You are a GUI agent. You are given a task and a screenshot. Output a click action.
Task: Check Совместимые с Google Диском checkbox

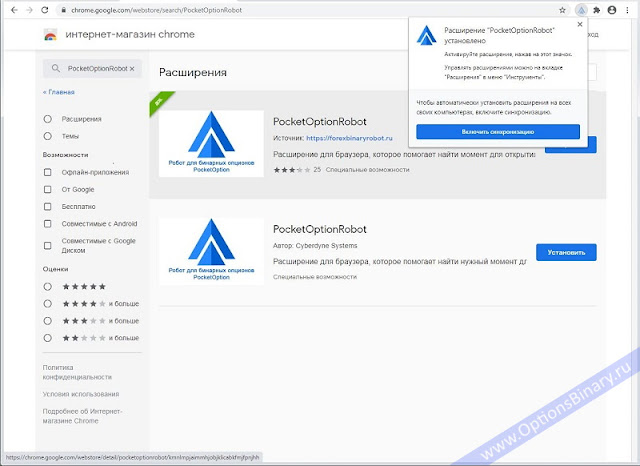(48, 245)
